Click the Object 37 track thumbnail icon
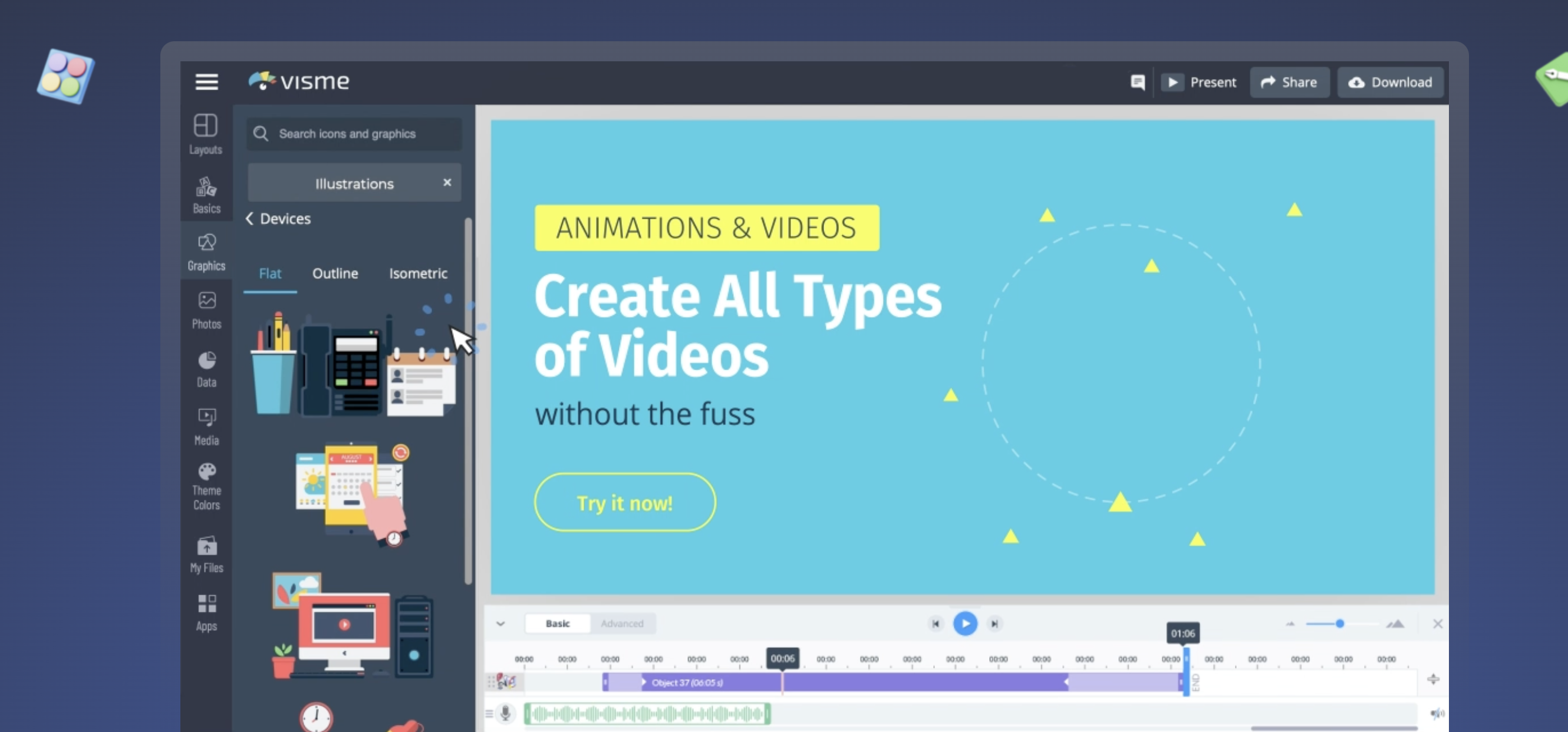This screenshot has width=1568, height=732. (506, 681)
